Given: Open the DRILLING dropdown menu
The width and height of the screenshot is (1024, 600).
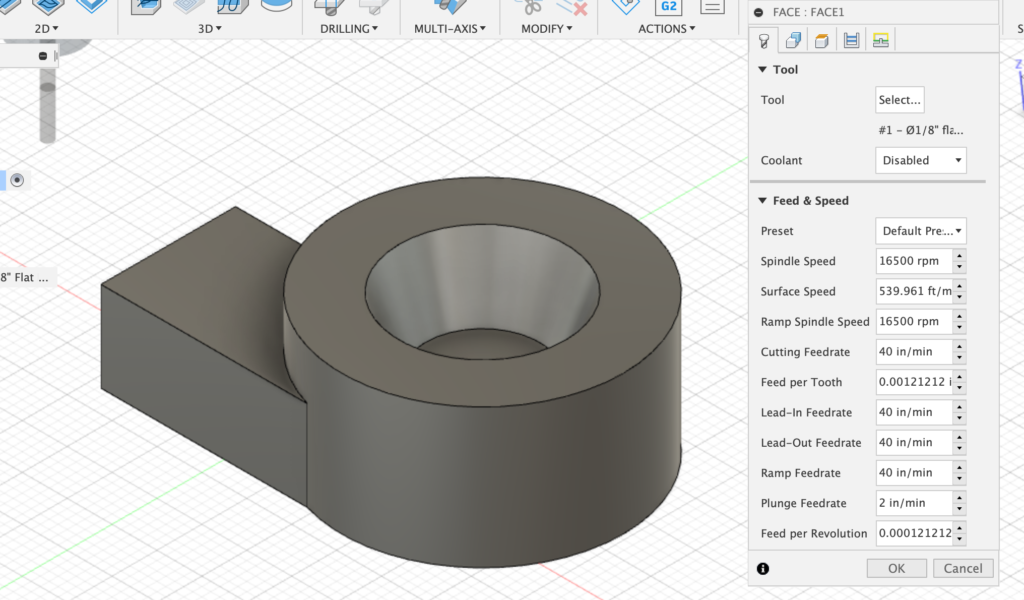Looking at the screenshot, I should point(348,28).
